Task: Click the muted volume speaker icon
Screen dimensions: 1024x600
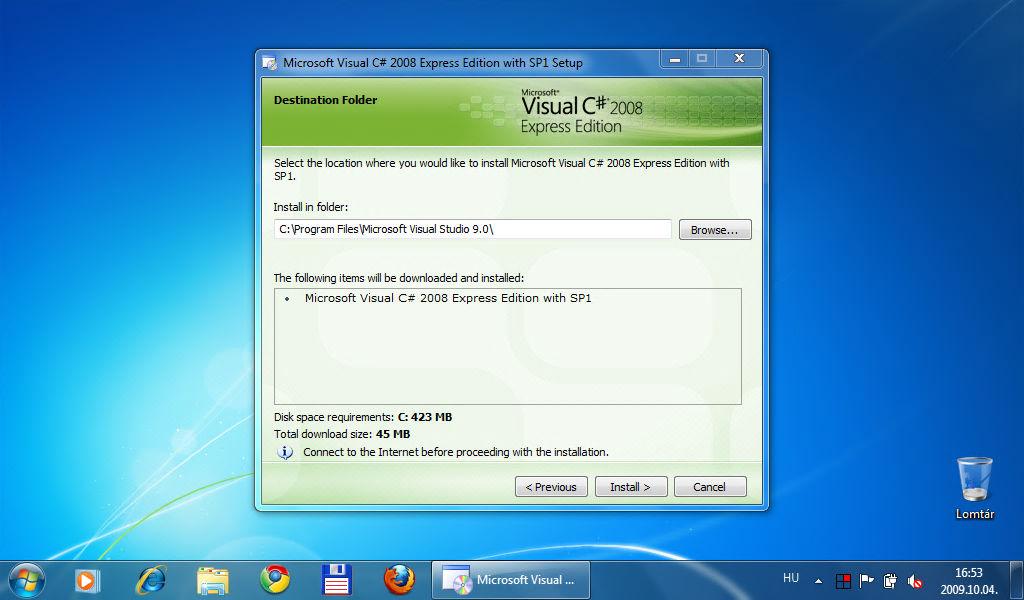Action: [x=915, y=580]
